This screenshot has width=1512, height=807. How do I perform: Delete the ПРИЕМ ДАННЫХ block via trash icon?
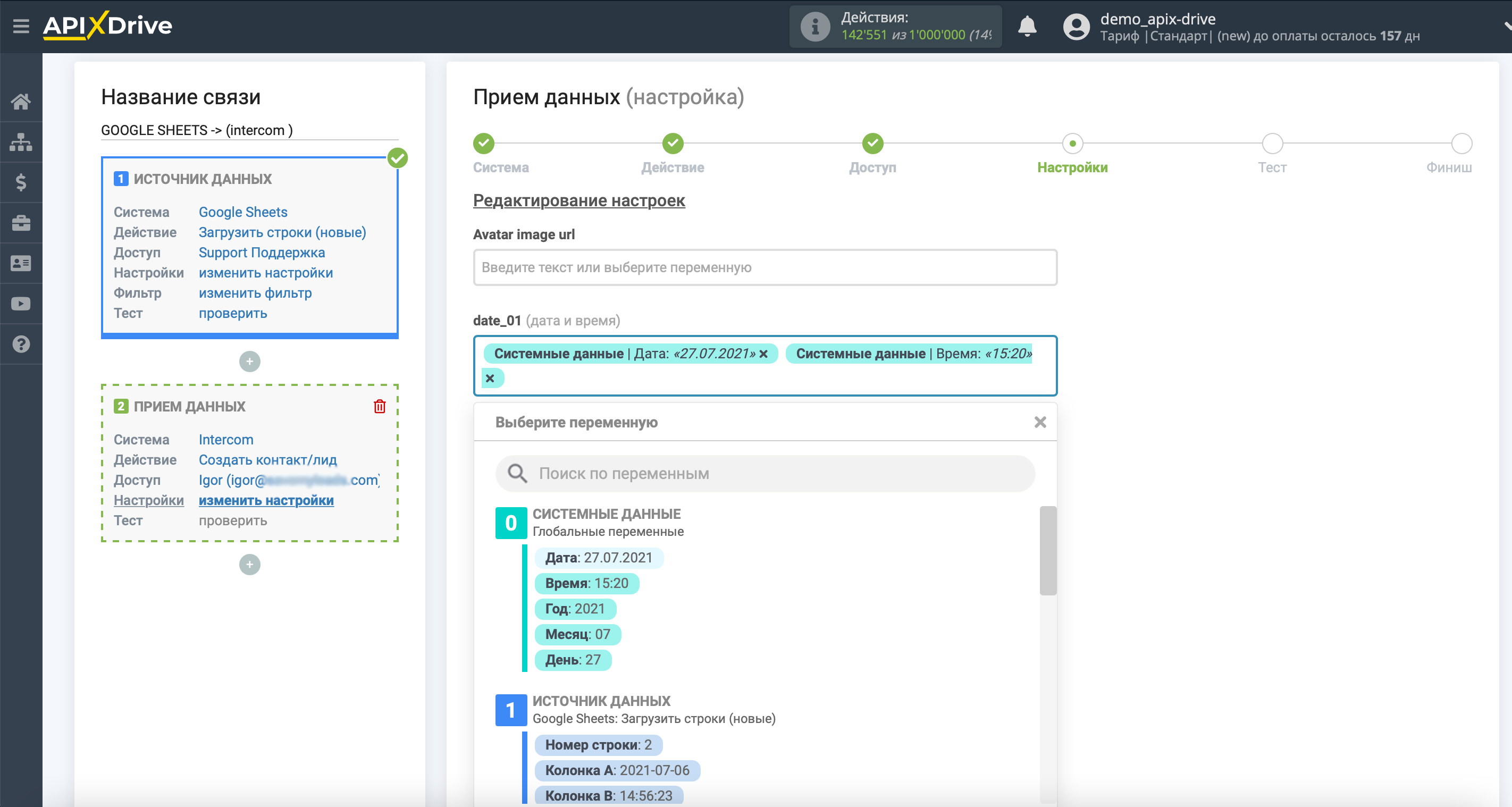[x=380, y=406]
